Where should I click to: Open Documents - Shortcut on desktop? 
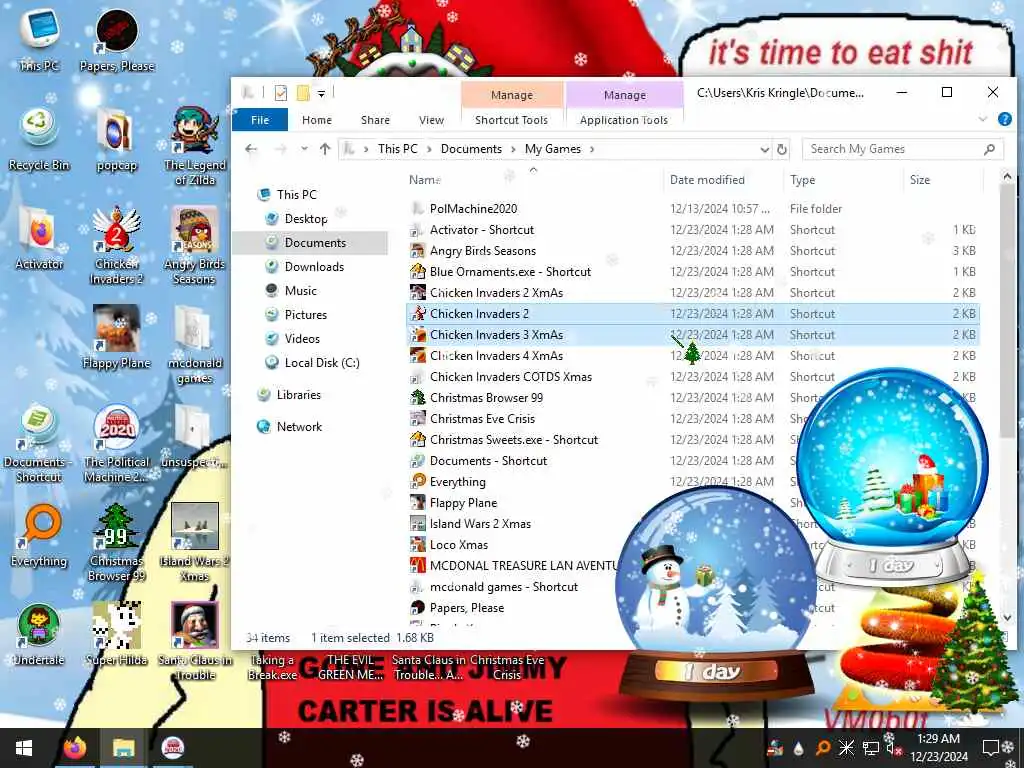click(x=39, y=444)
